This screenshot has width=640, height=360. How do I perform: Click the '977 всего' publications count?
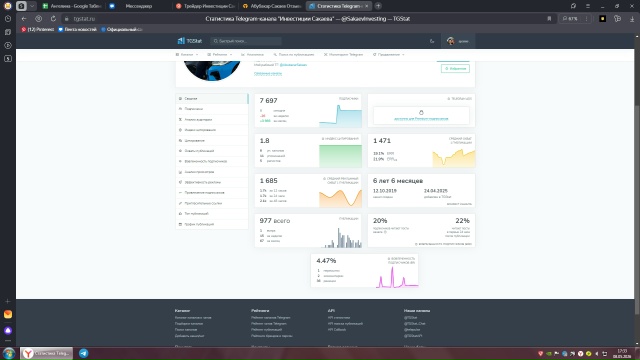(x=275, y=221)
